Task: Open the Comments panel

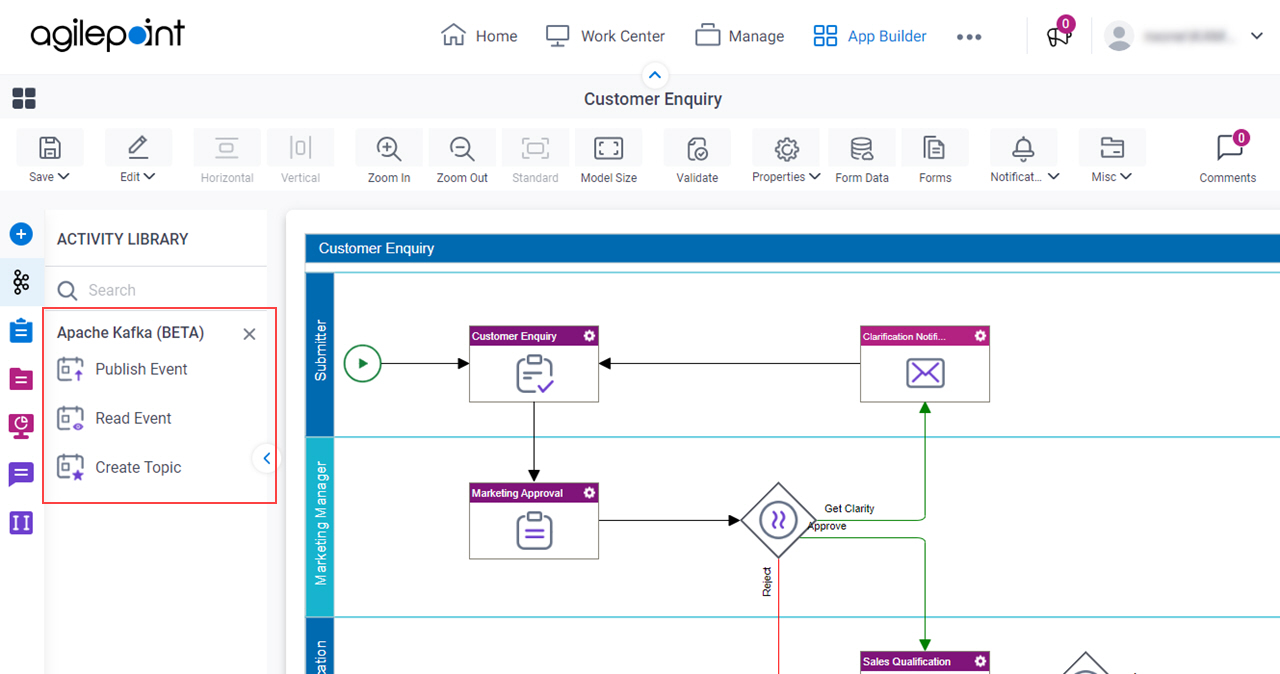Action: coord(1228,157)
